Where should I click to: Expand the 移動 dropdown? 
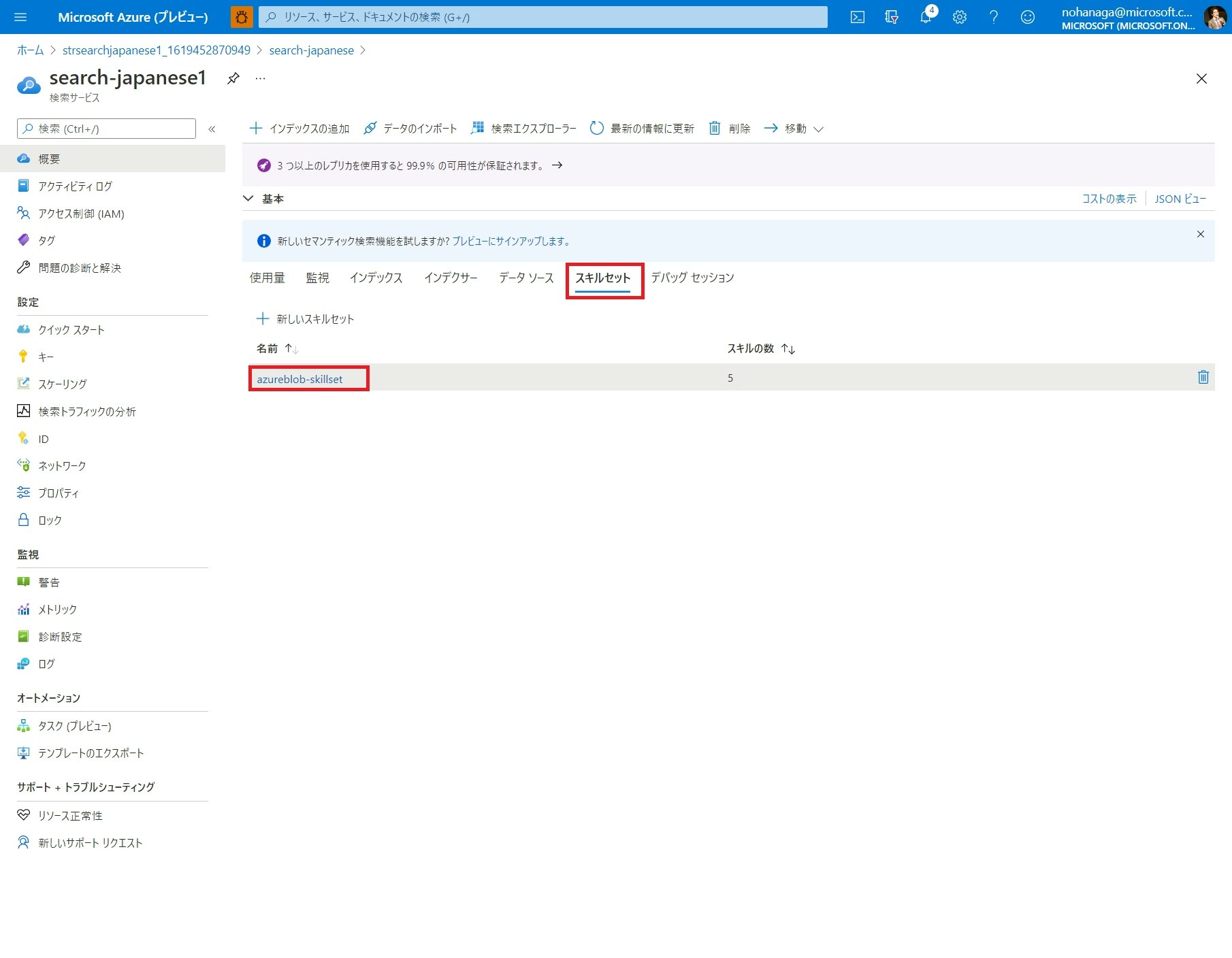coord(794,129)
